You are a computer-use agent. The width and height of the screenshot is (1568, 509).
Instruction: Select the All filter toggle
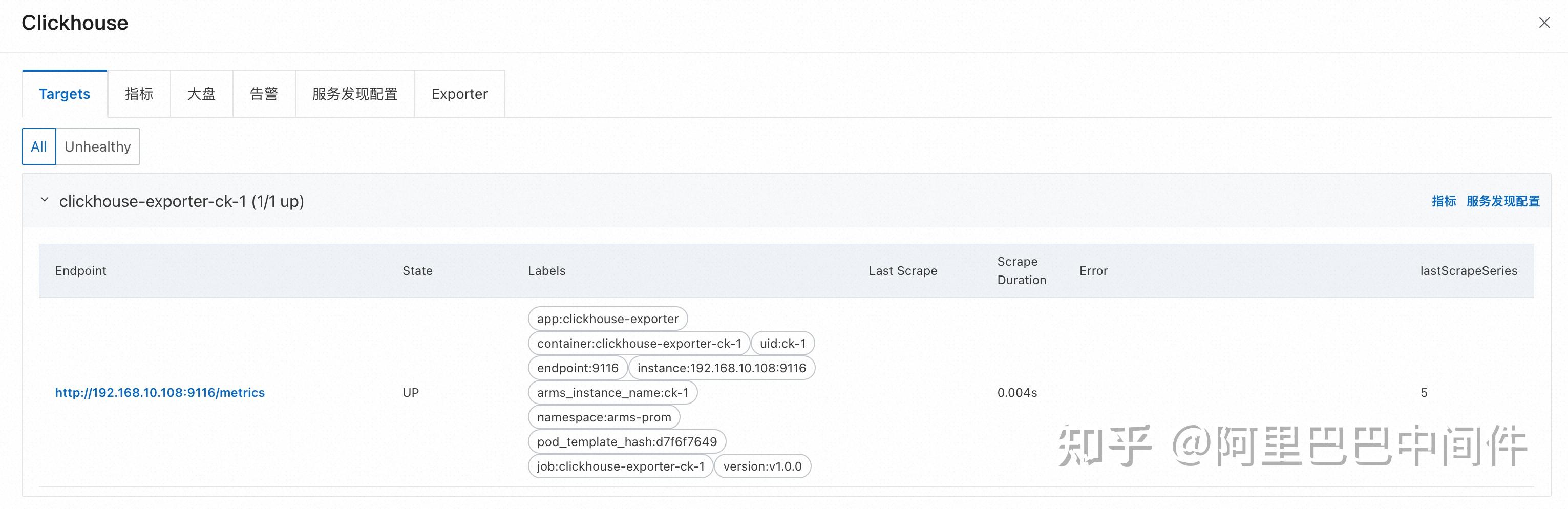[39, 147]
